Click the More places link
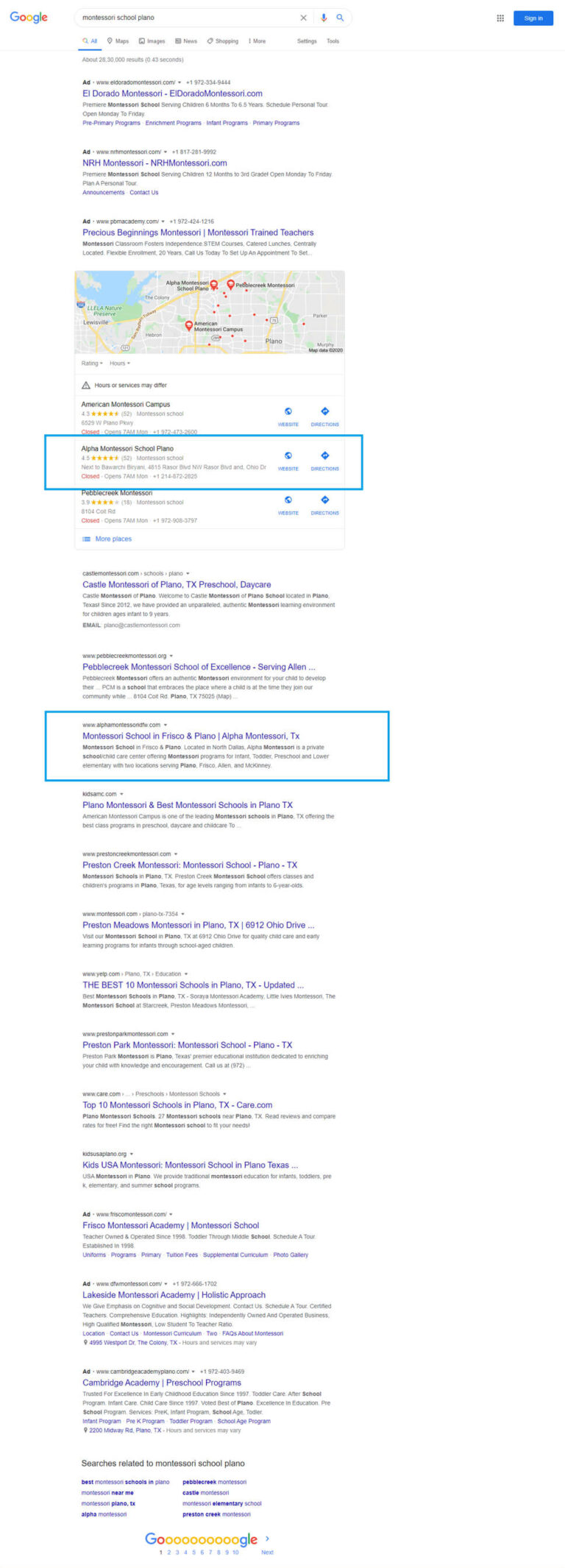The height and width of the screenshot is (1568, 565). 113,539
